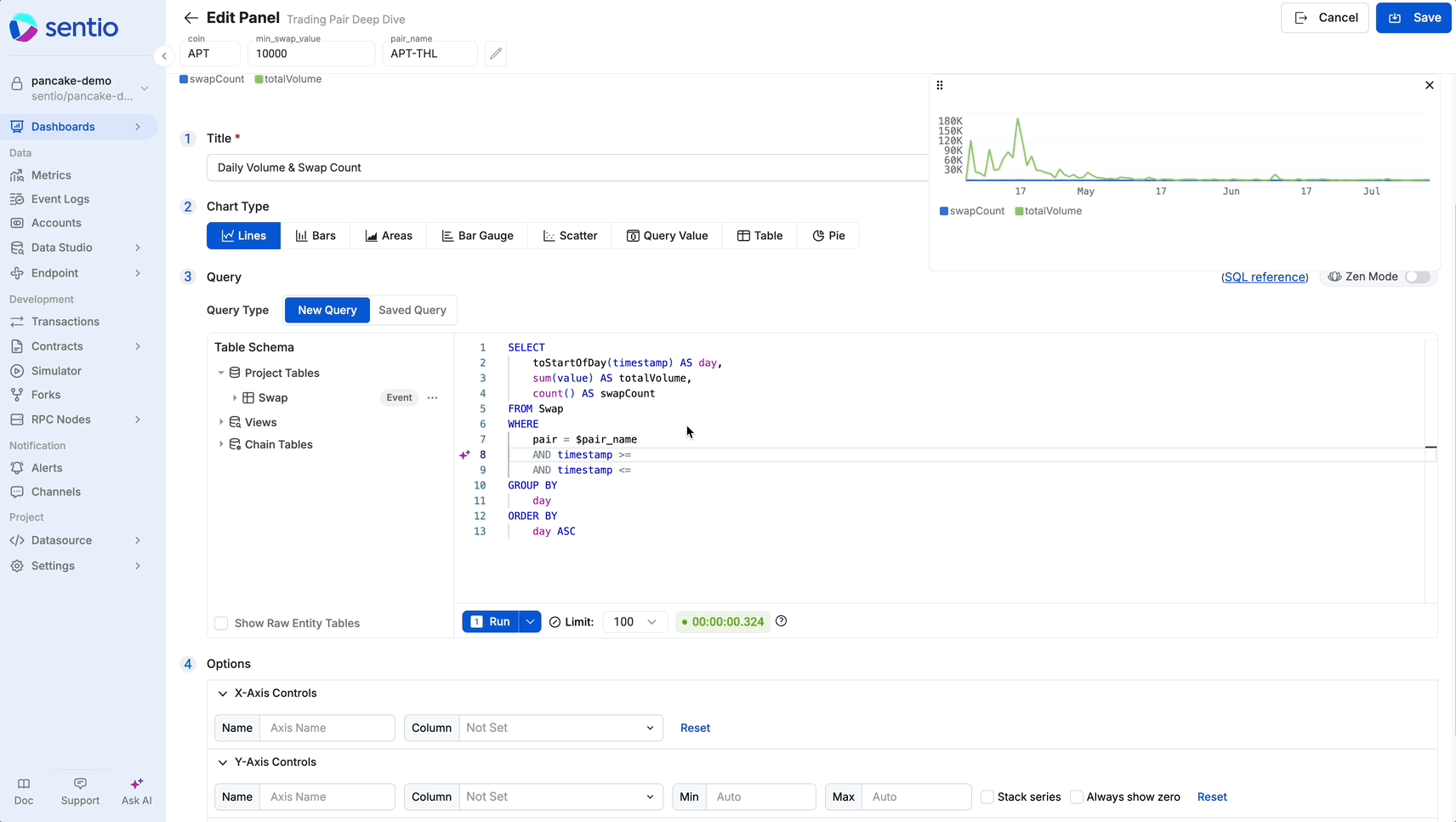Screen dimensions: 1456x822
Task: Toggle totalVolume series in preview legend
Action: (1048, 211)
